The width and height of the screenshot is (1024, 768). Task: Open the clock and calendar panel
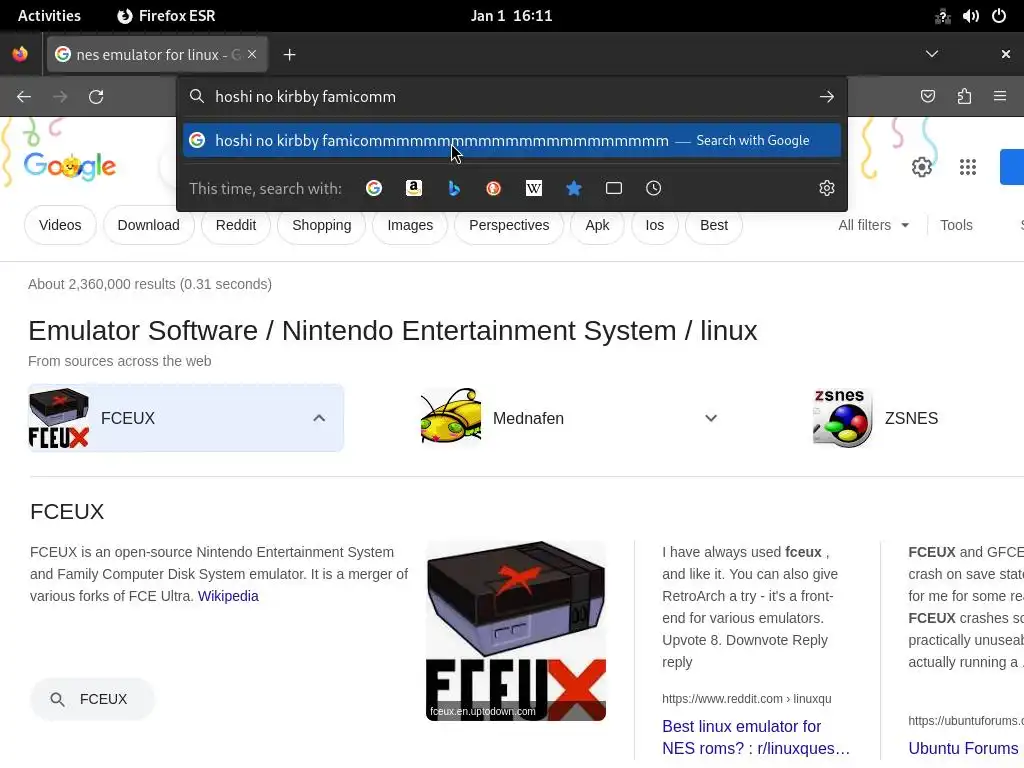511,16
